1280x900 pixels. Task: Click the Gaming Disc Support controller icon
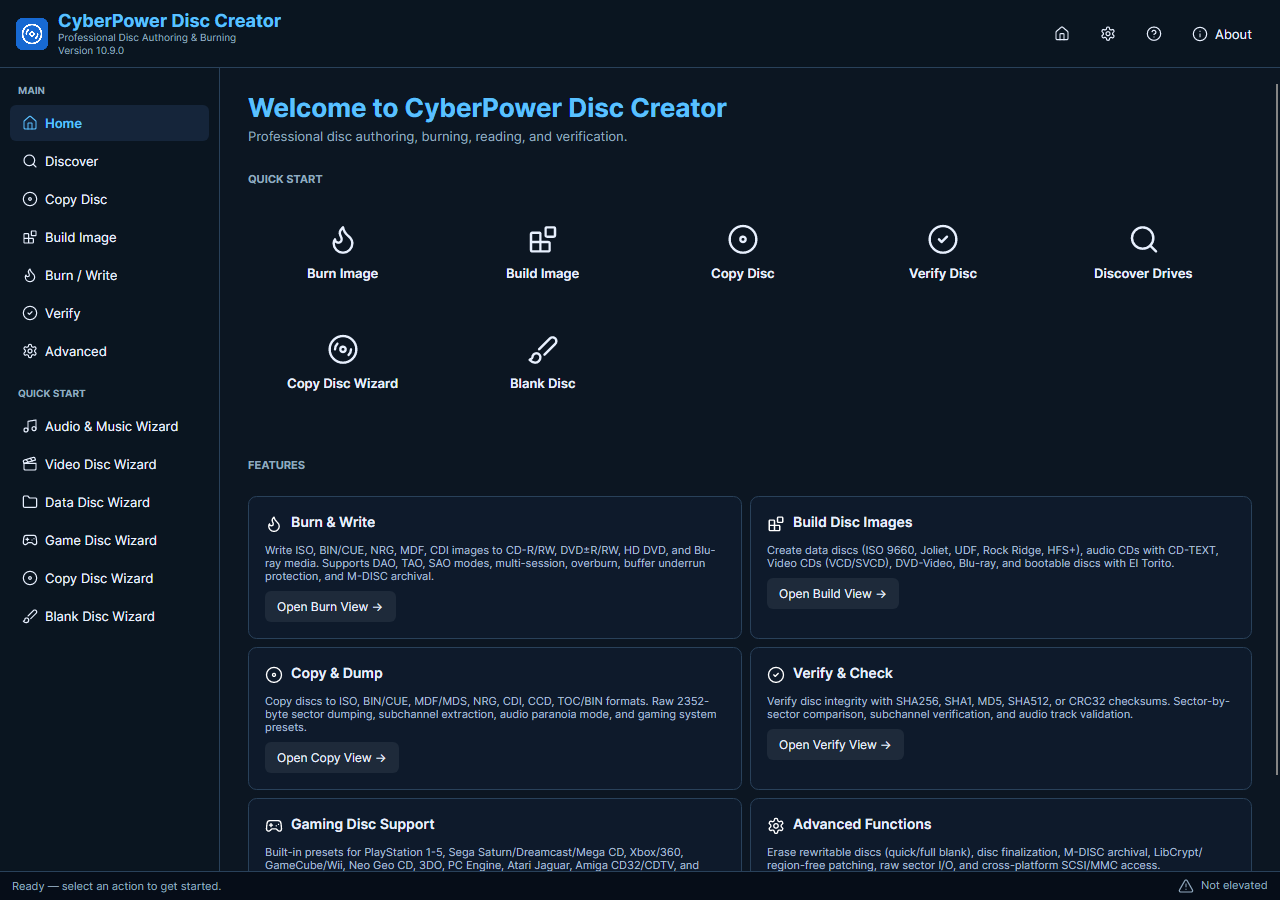274,825
